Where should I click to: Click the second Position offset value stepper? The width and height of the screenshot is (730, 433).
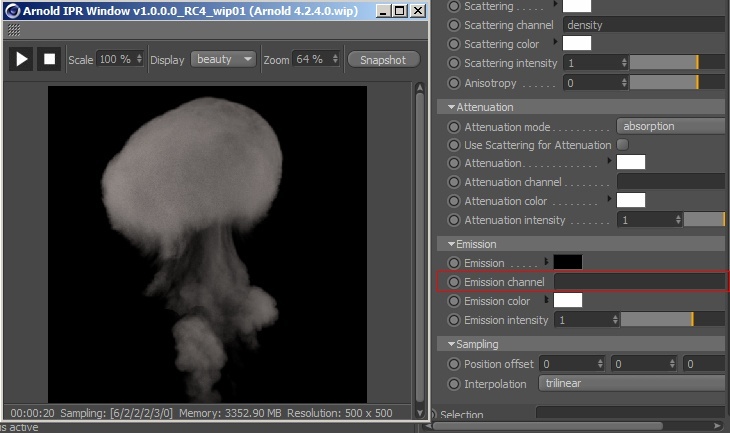[x=672, y=363]
